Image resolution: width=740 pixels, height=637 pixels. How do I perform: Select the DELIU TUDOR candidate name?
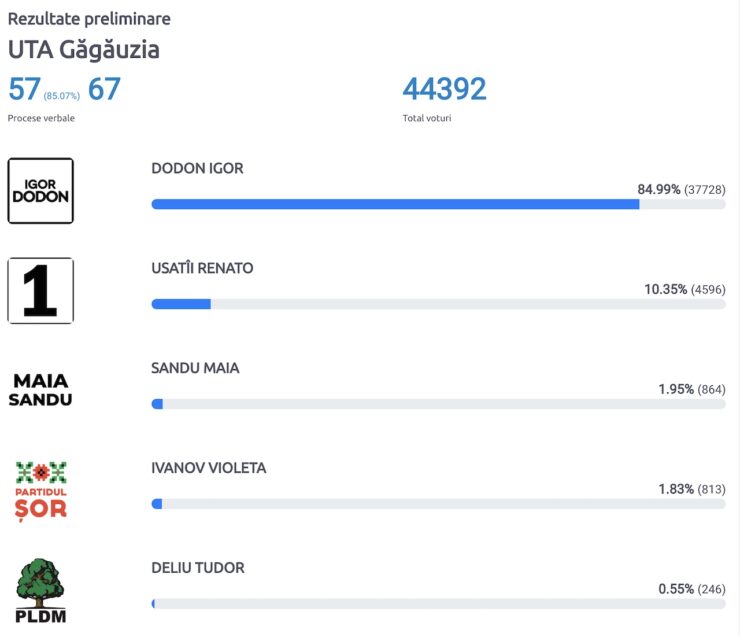tap(198, 568)
